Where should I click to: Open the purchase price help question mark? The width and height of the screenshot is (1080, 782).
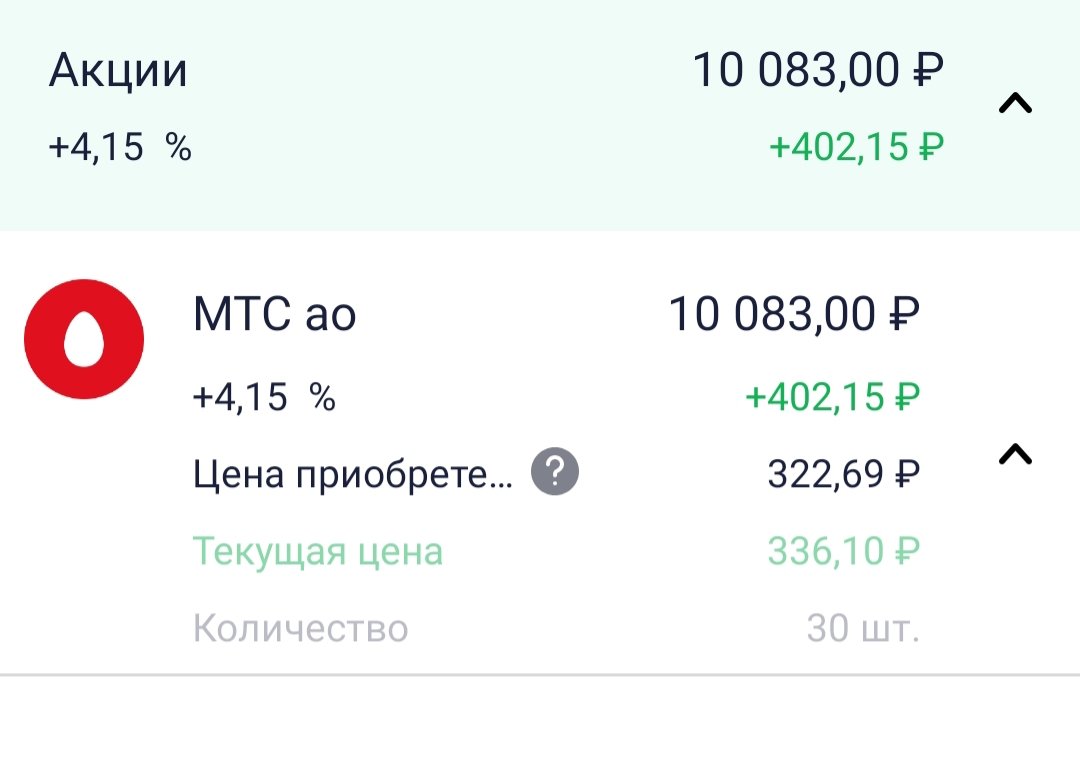coord(555,473)
